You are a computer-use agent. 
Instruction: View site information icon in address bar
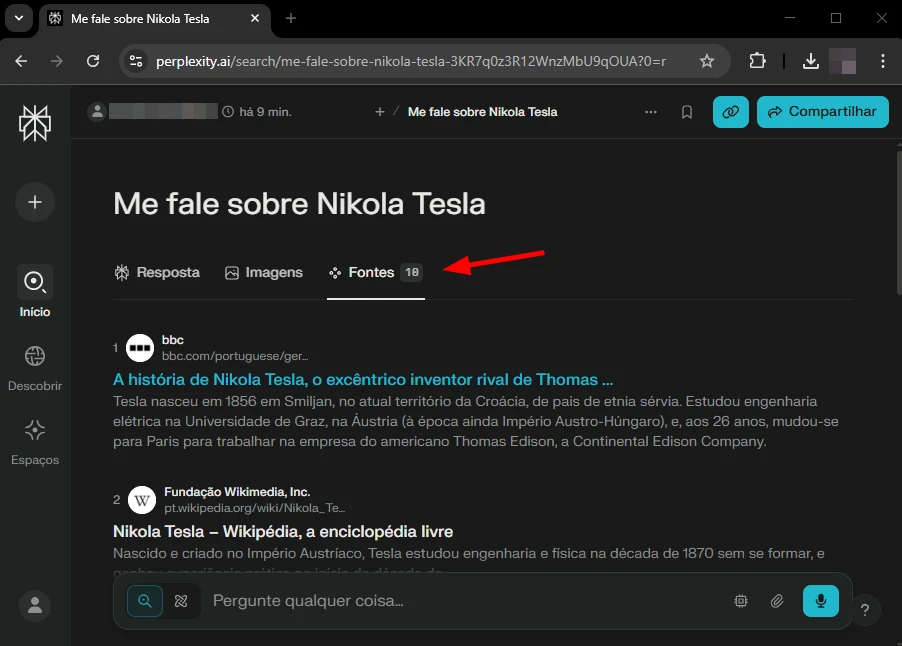click(x=136, y=61)
